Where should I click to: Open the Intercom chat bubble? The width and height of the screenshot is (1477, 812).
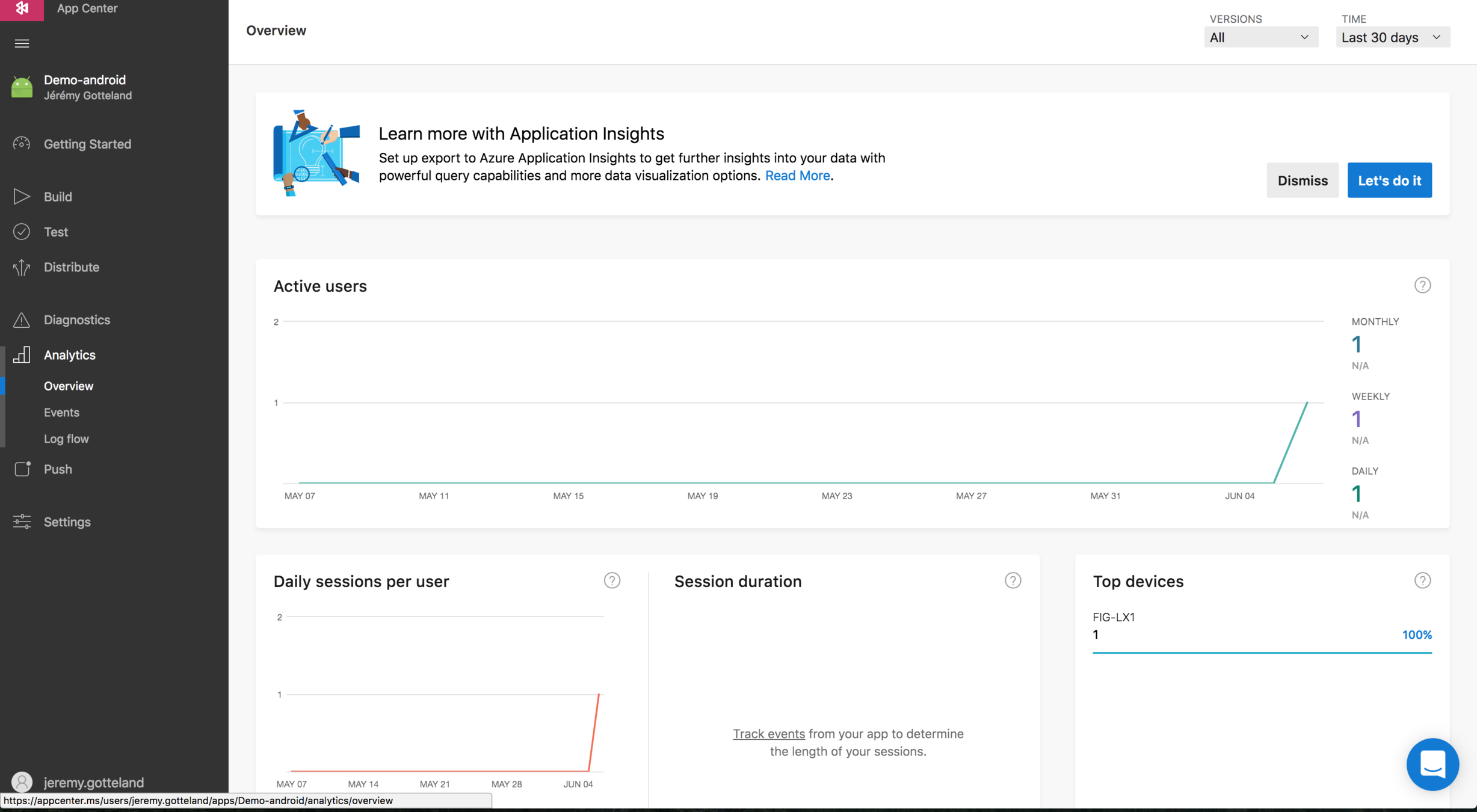[1432, 764]
